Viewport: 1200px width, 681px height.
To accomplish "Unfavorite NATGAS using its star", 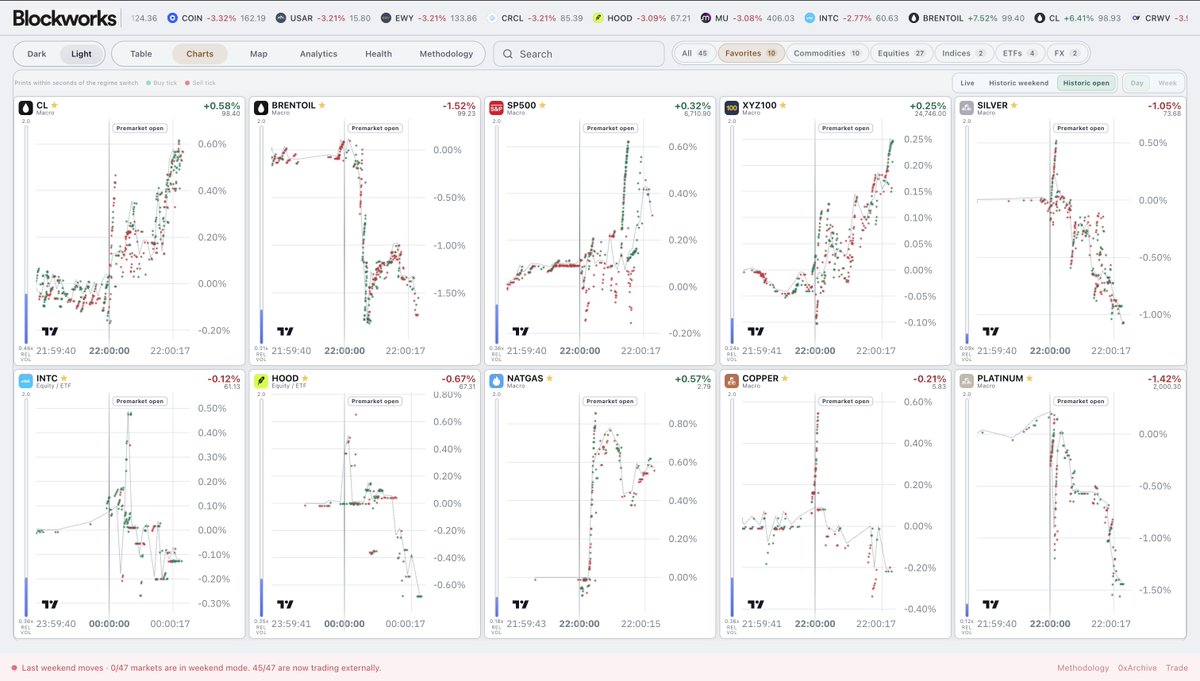I will [x=549, y=378].
